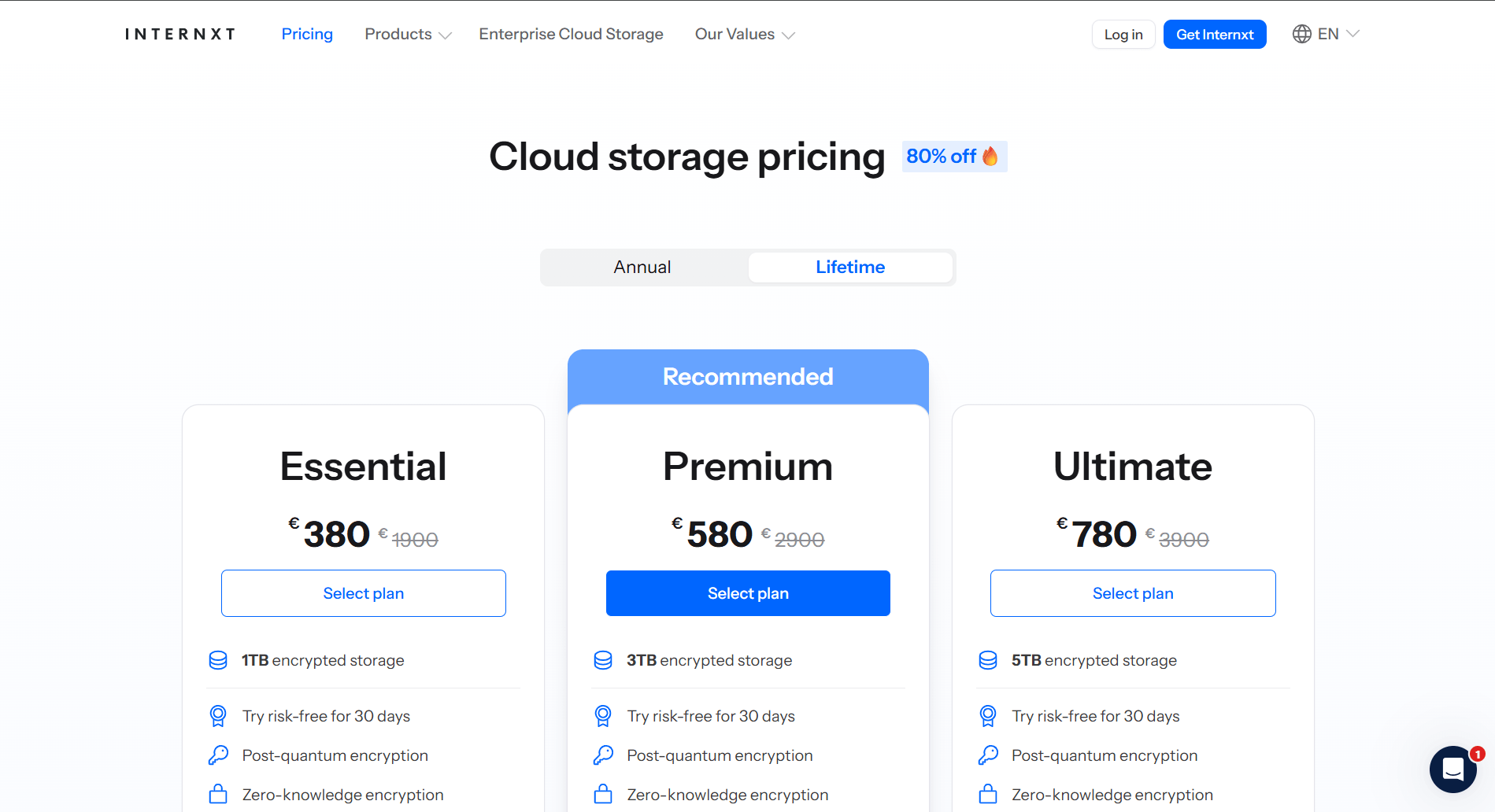
Task: Select the Premium plan
Action: click(748, 593)
